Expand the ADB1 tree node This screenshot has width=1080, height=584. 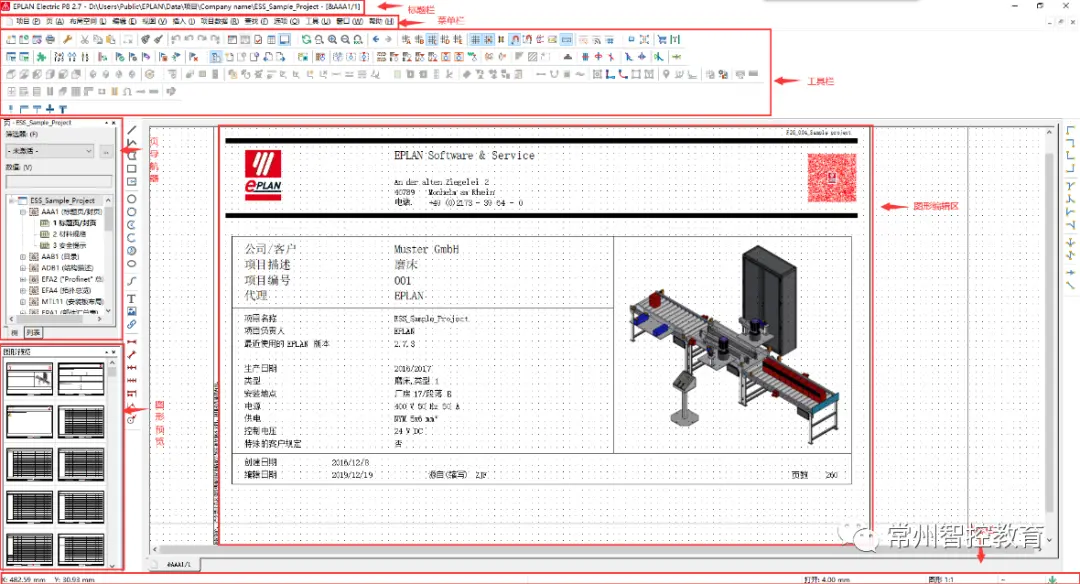tap(23, 268)
